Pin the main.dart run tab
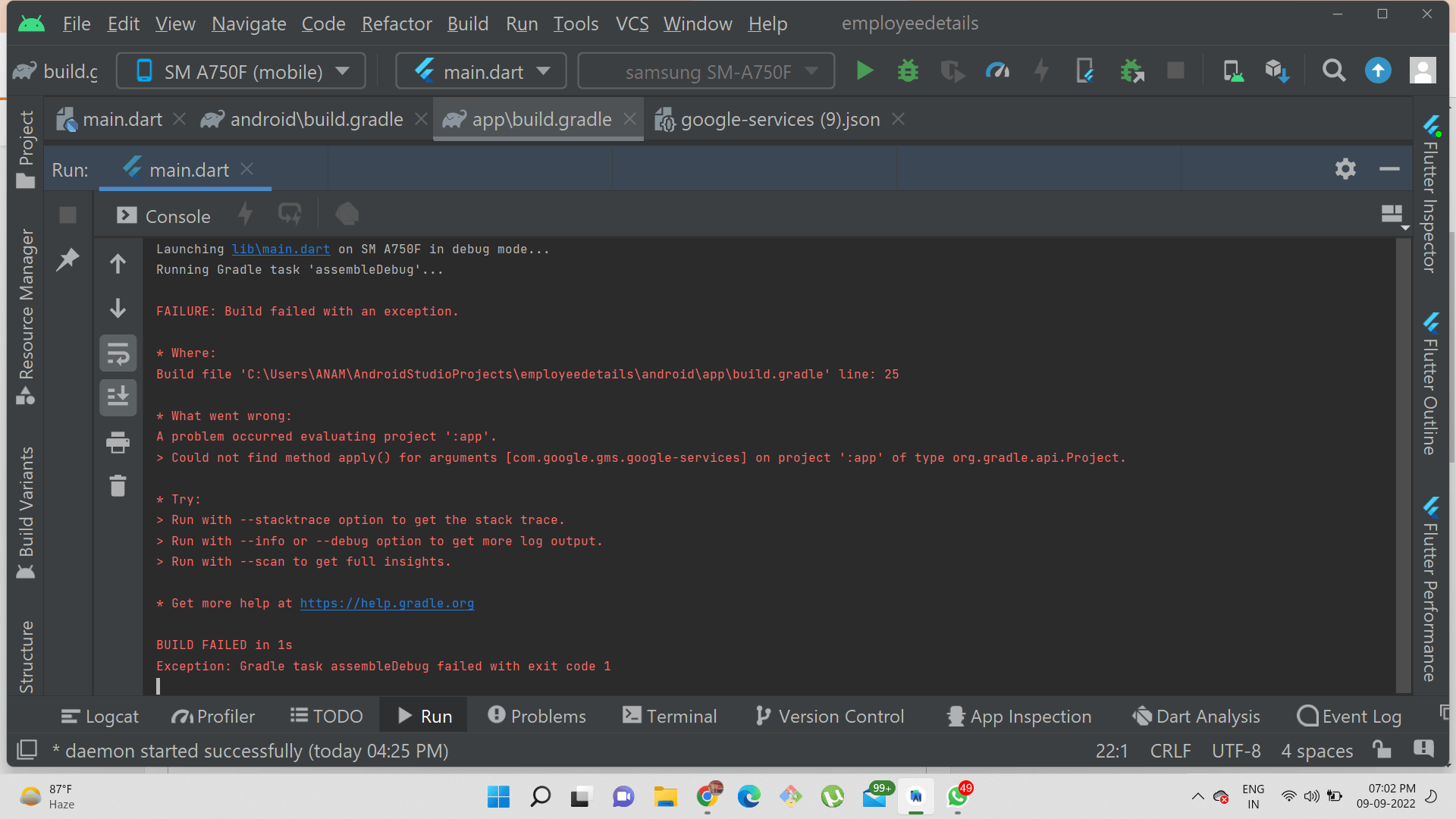 67,259
